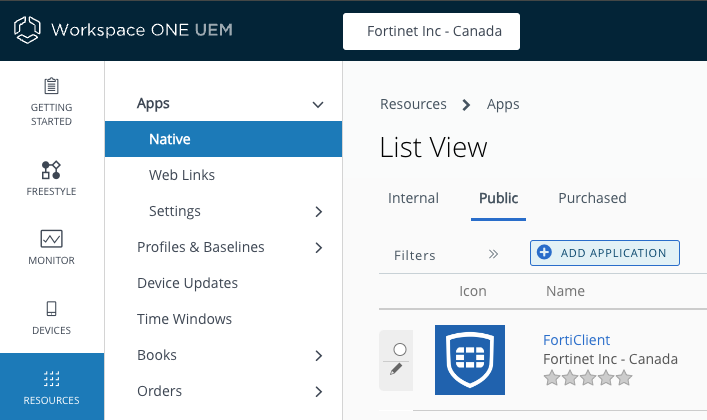Collapse the Apps menu chevron
707x420 pixels.
pyautogui.click(x=318, y=104)
